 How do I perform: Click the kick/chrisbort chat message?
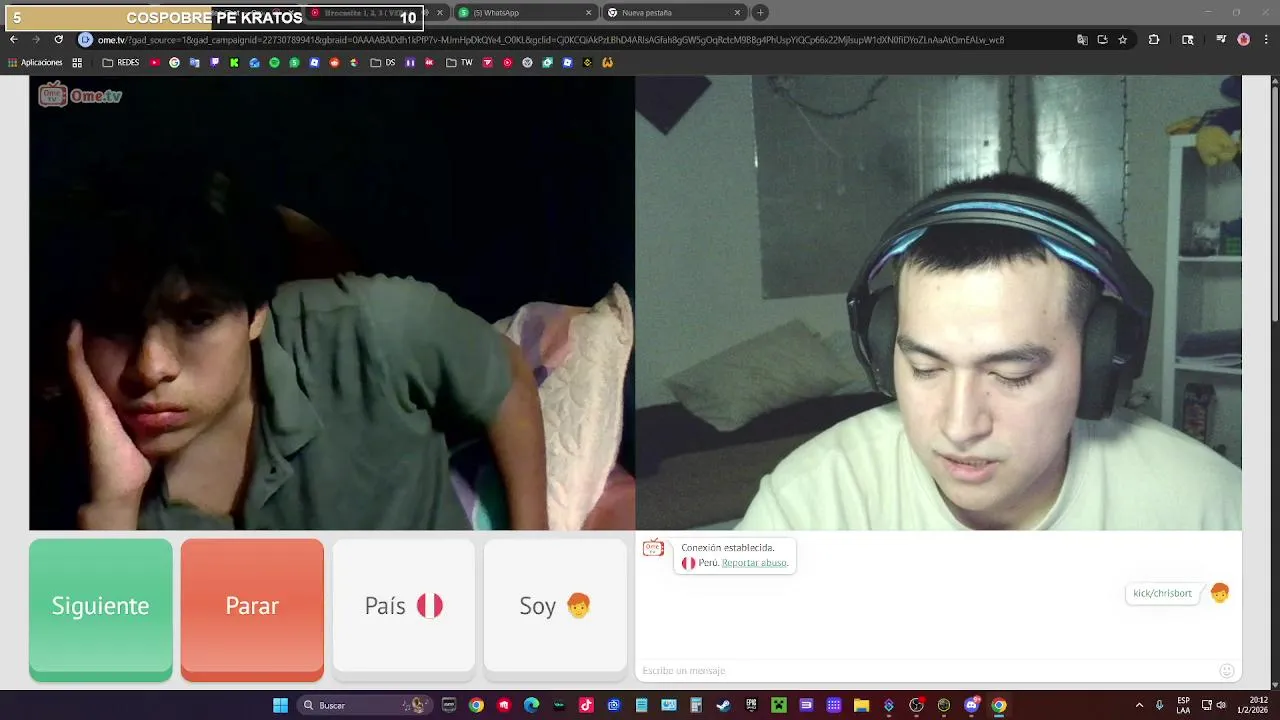pyautogui.click(x=1162, y=593)
